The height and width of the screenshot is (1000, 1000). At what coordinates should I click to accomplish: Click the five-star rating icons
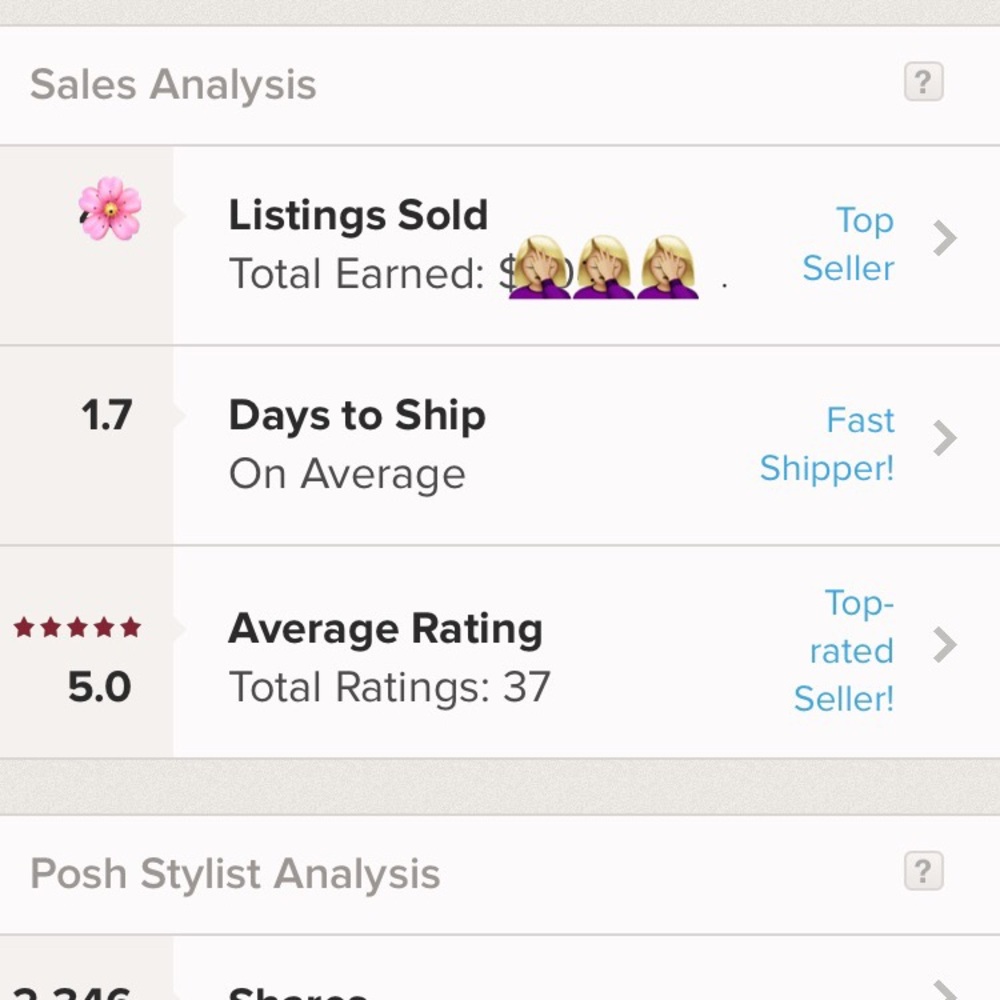coord(78,628)
